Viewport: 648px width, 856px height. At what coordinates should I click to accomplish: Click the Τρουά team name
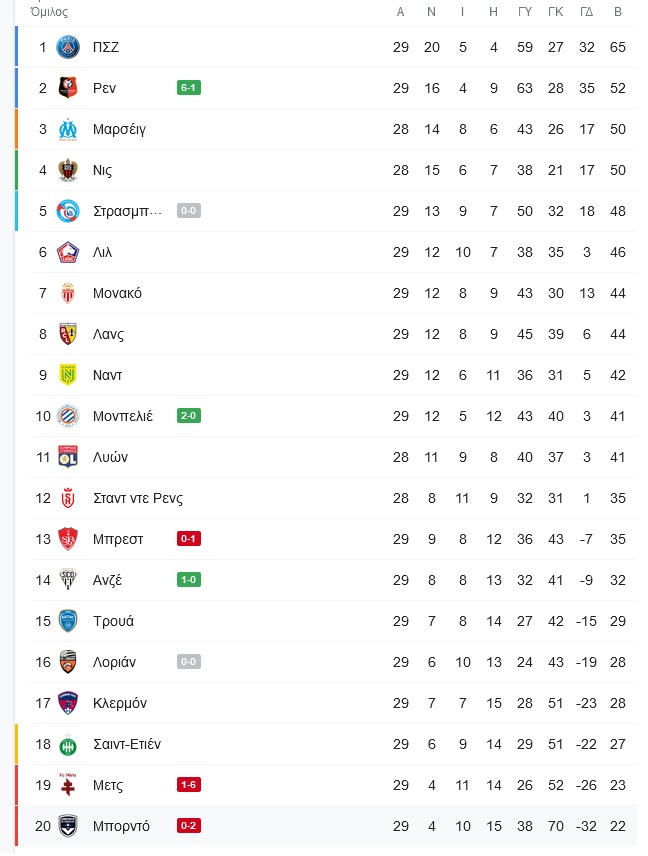click(113, 621)
